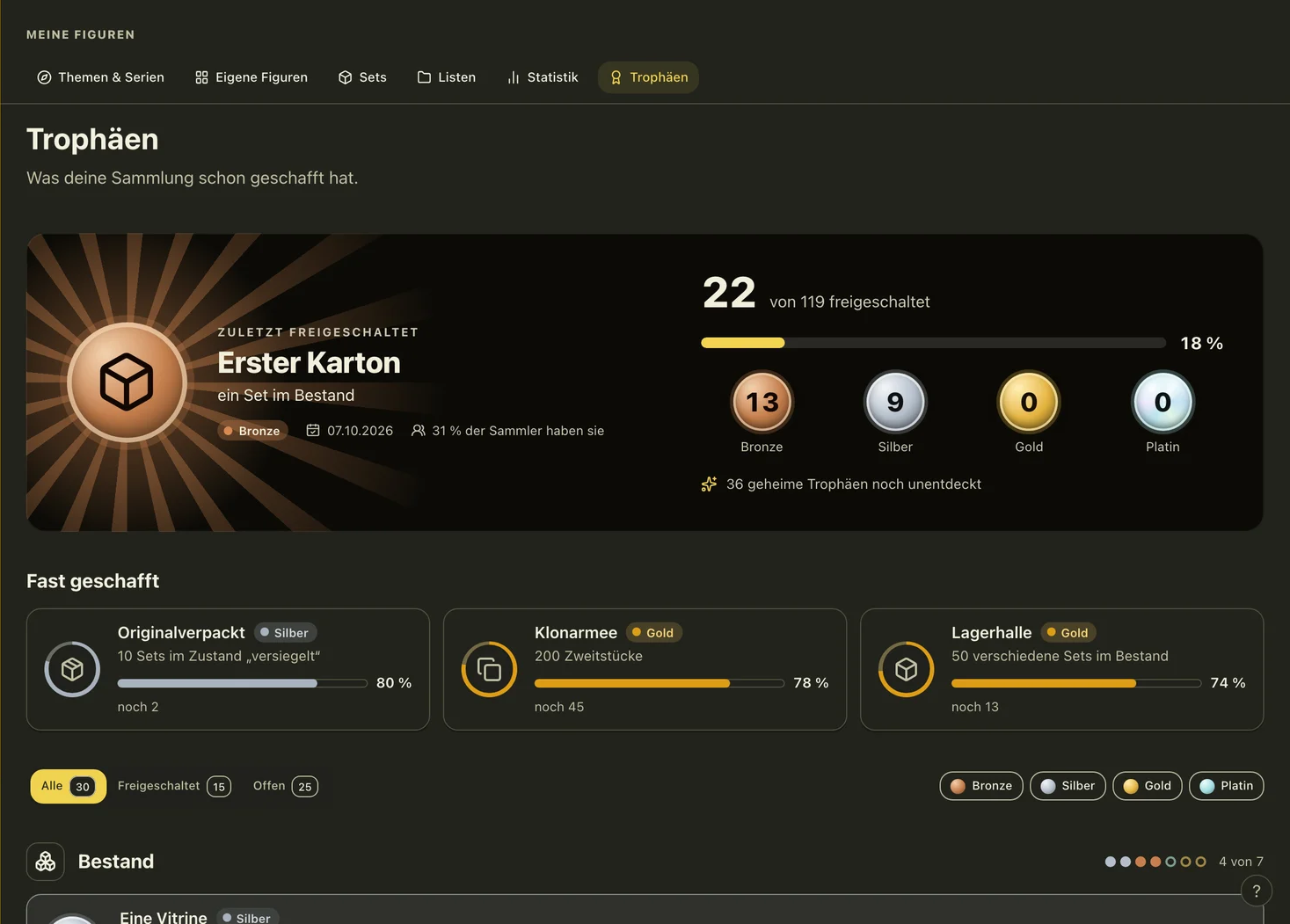Toggle the Silber tier filter chip
This screenshot has width=1290, height=924.
pyautogui.click(x=1068, y=786)
